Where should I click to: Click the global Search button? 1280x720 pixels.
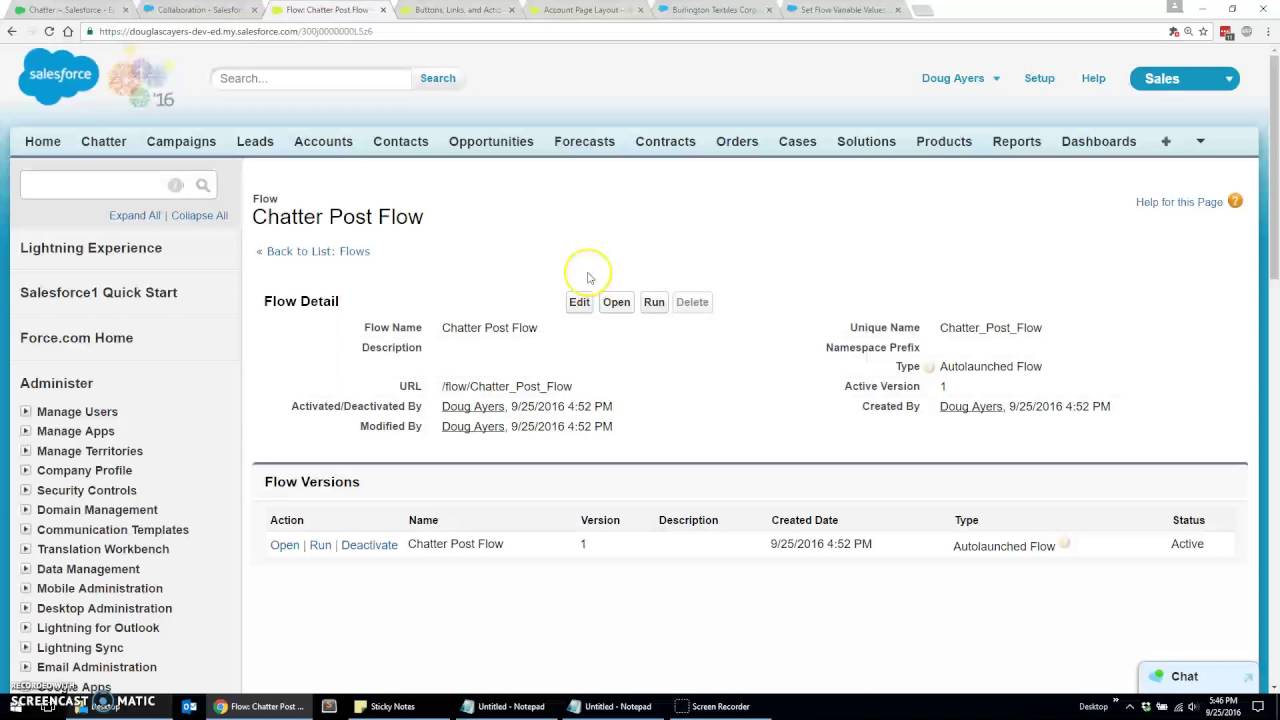point(438,78)
